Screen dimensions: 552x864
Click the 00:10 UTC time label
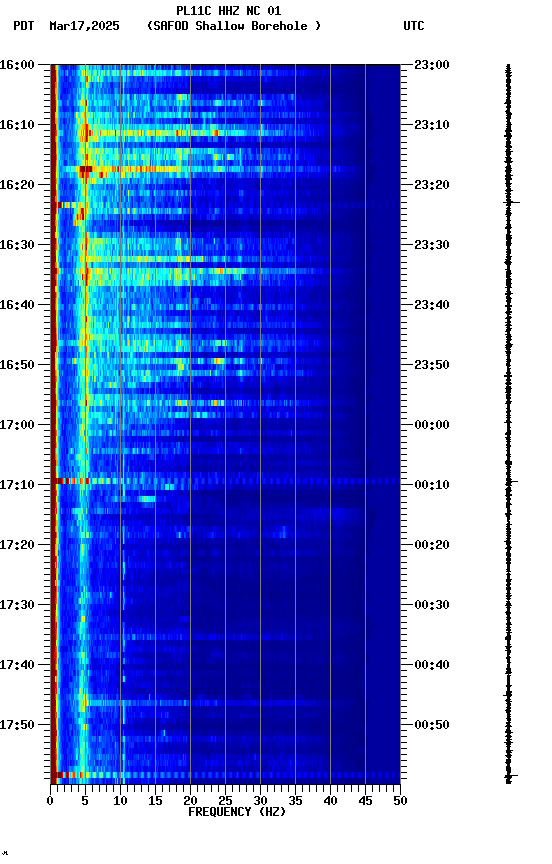pos(432,485)
